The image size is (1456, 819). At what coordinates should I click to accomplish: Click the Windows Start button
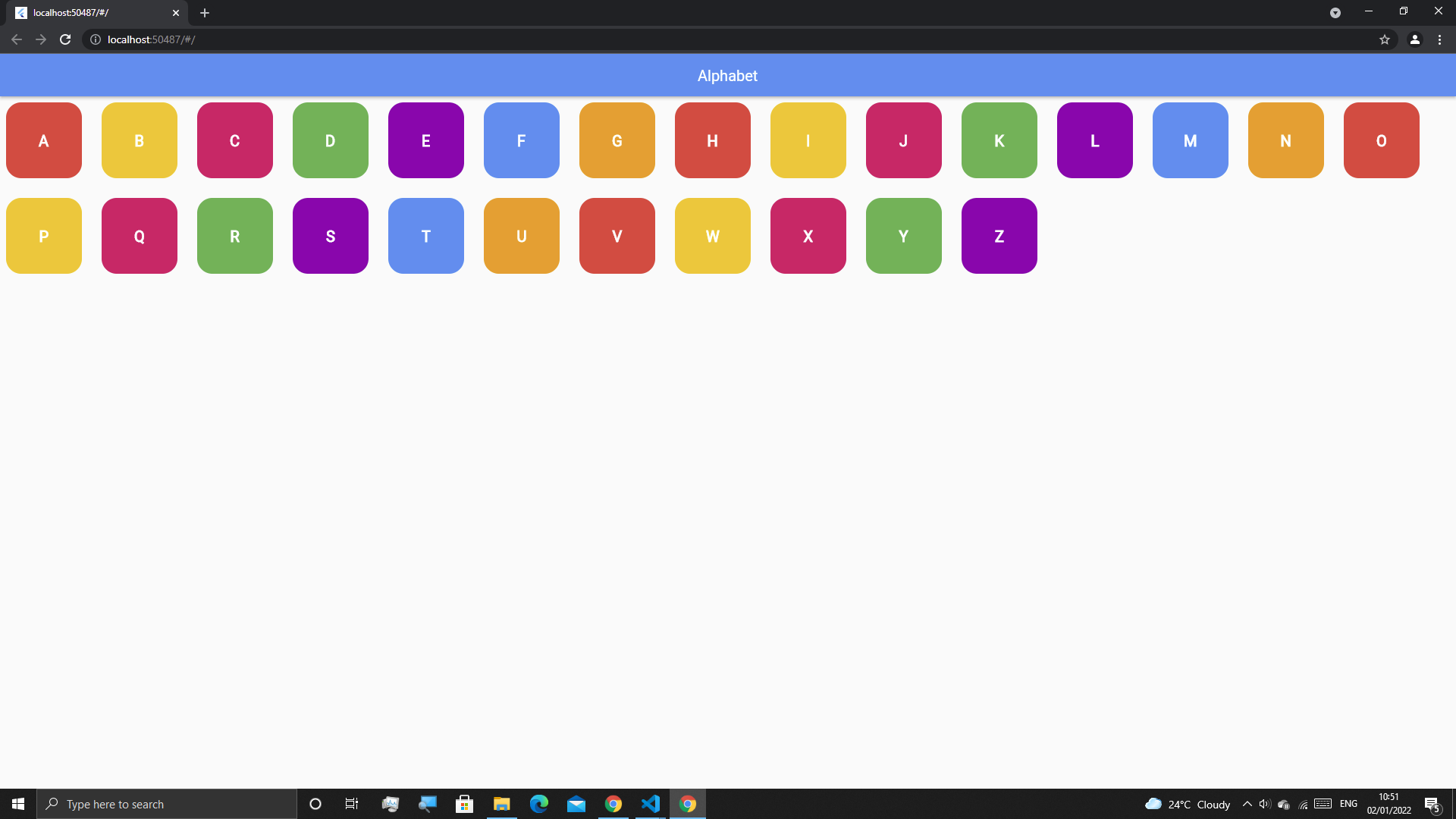pyautogui.click(x=17, y=804)
